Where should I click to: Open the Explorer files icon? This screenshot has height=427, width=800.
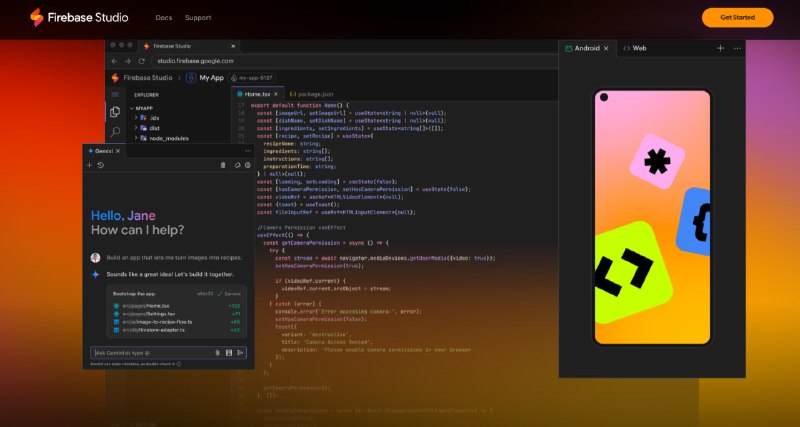point(115,112)
